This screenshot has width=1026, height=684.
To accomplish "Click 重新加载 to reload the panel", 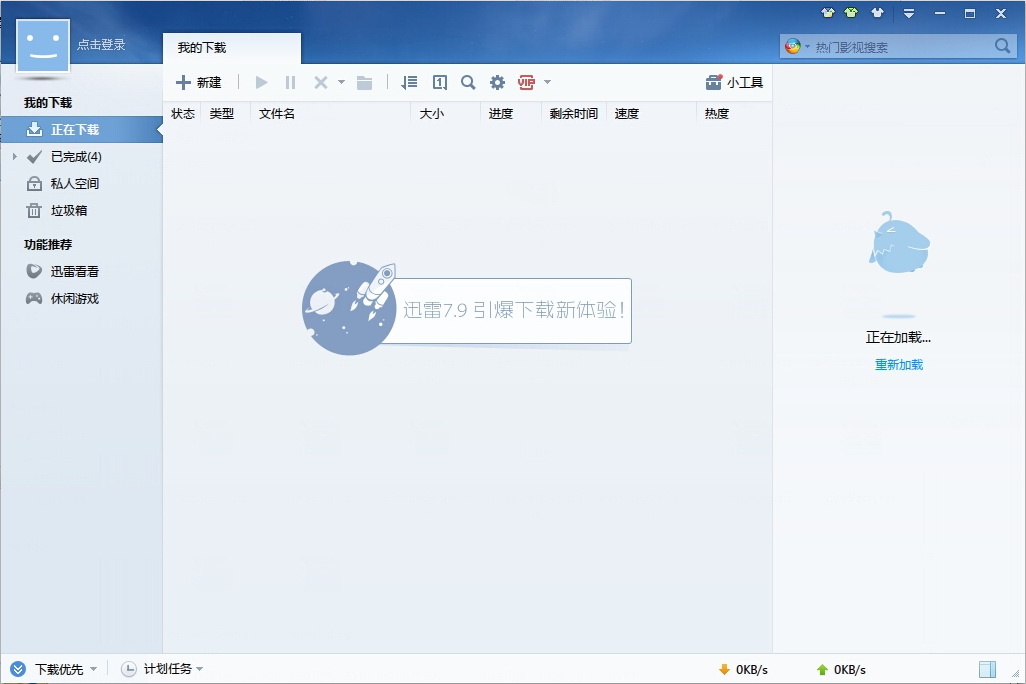I will tap(897, 364).
